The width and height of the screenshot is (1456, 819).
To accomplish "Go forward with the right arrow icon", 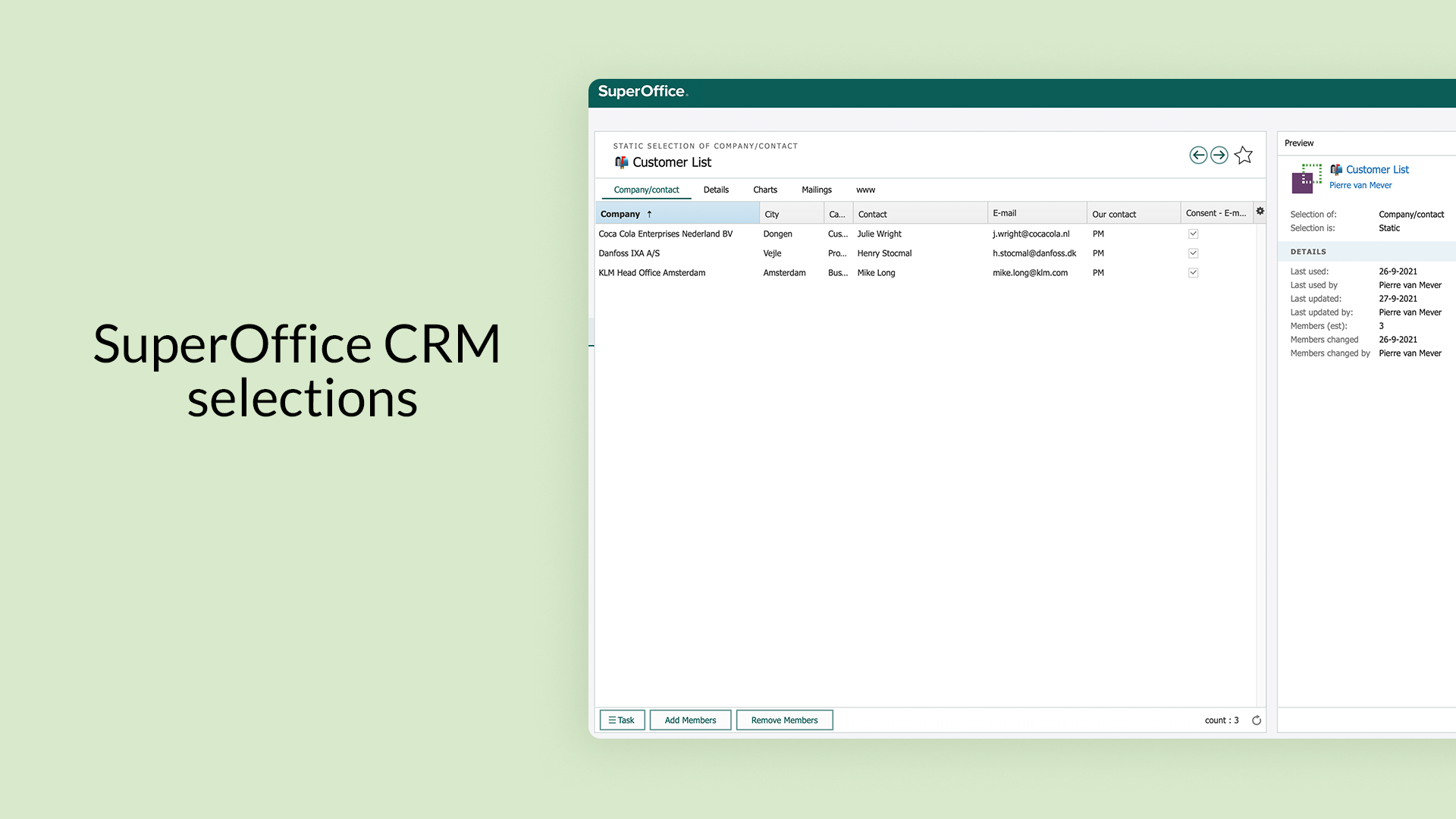I will (1219, 155).
